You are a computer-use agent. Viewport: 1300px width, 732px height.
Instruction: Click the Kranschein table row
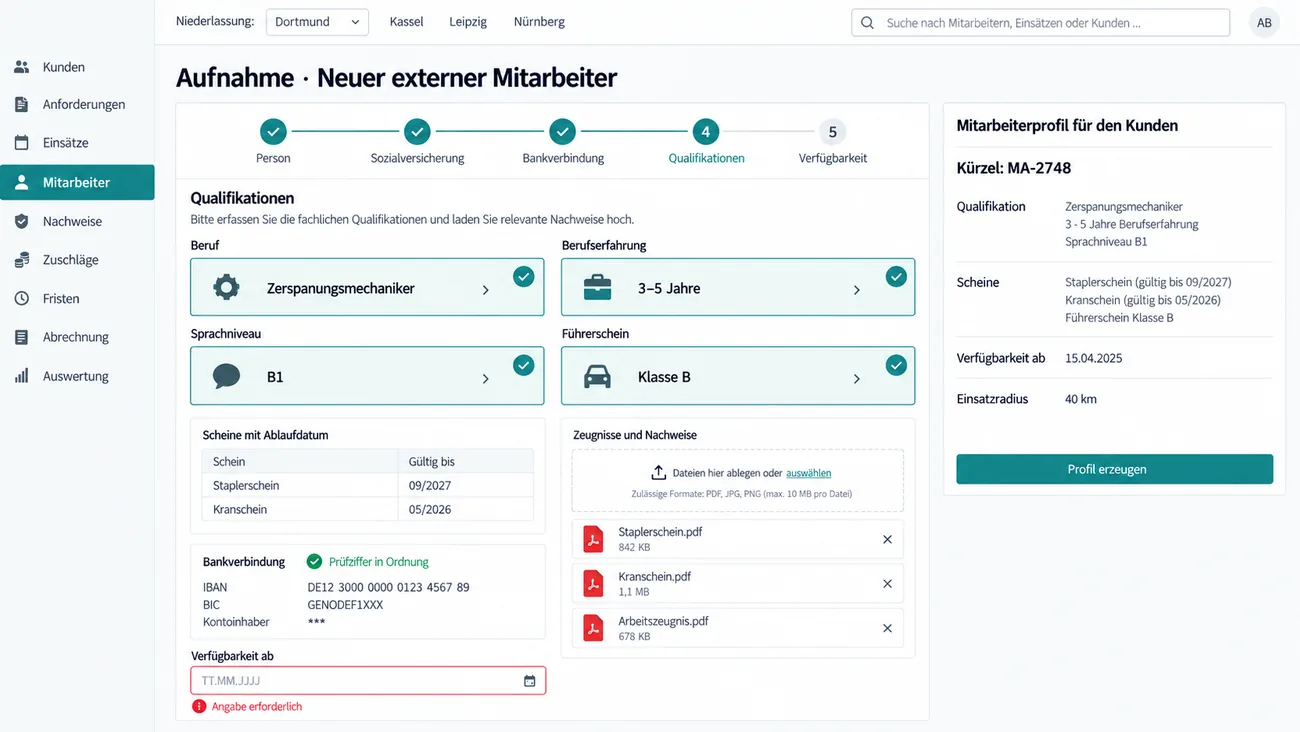pos(367,509)
